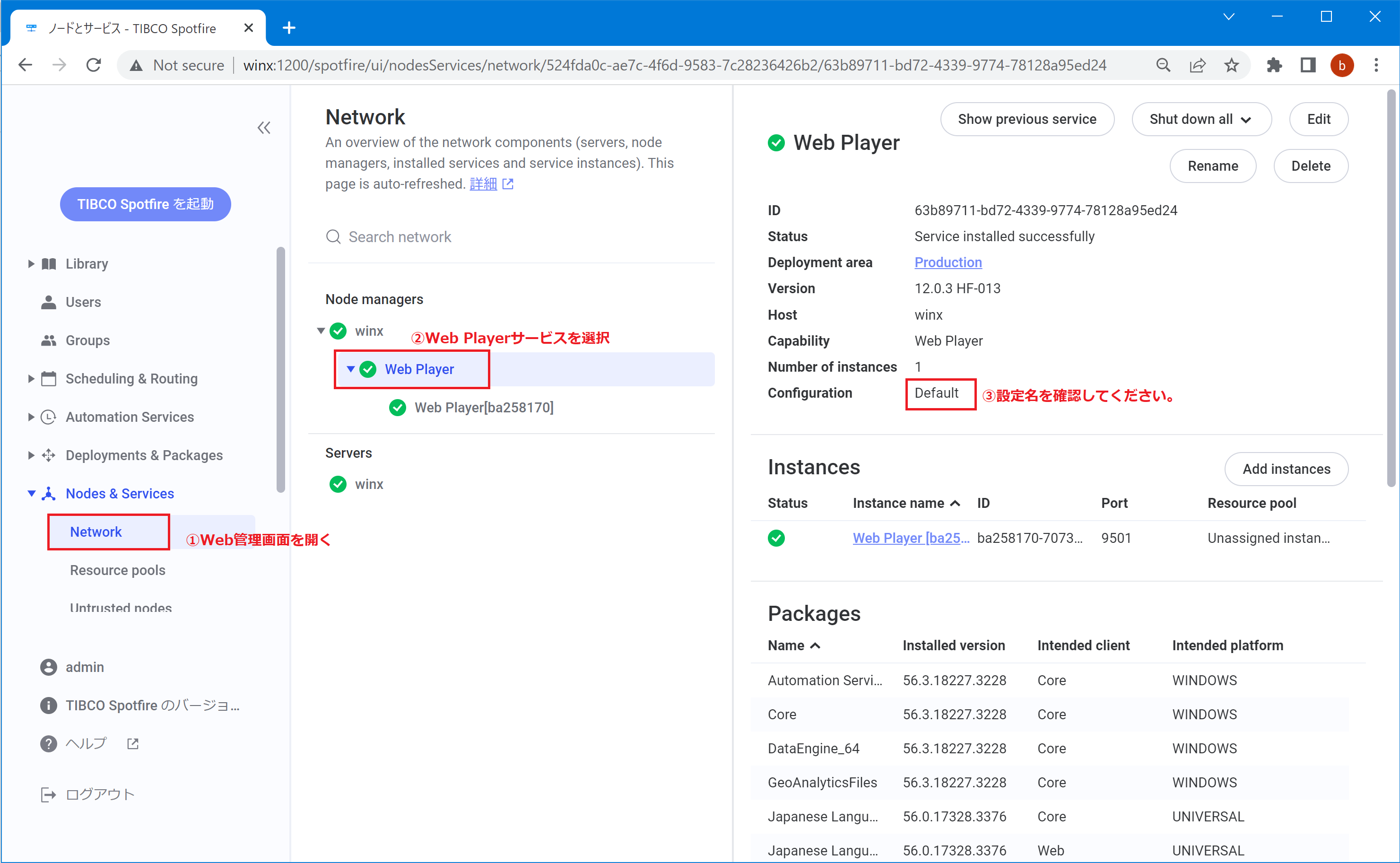Image resolution: width=1400 pixels, height=863 pixels.
Task: Collapse the Web Player service arrow
Action: pos(350,369)
